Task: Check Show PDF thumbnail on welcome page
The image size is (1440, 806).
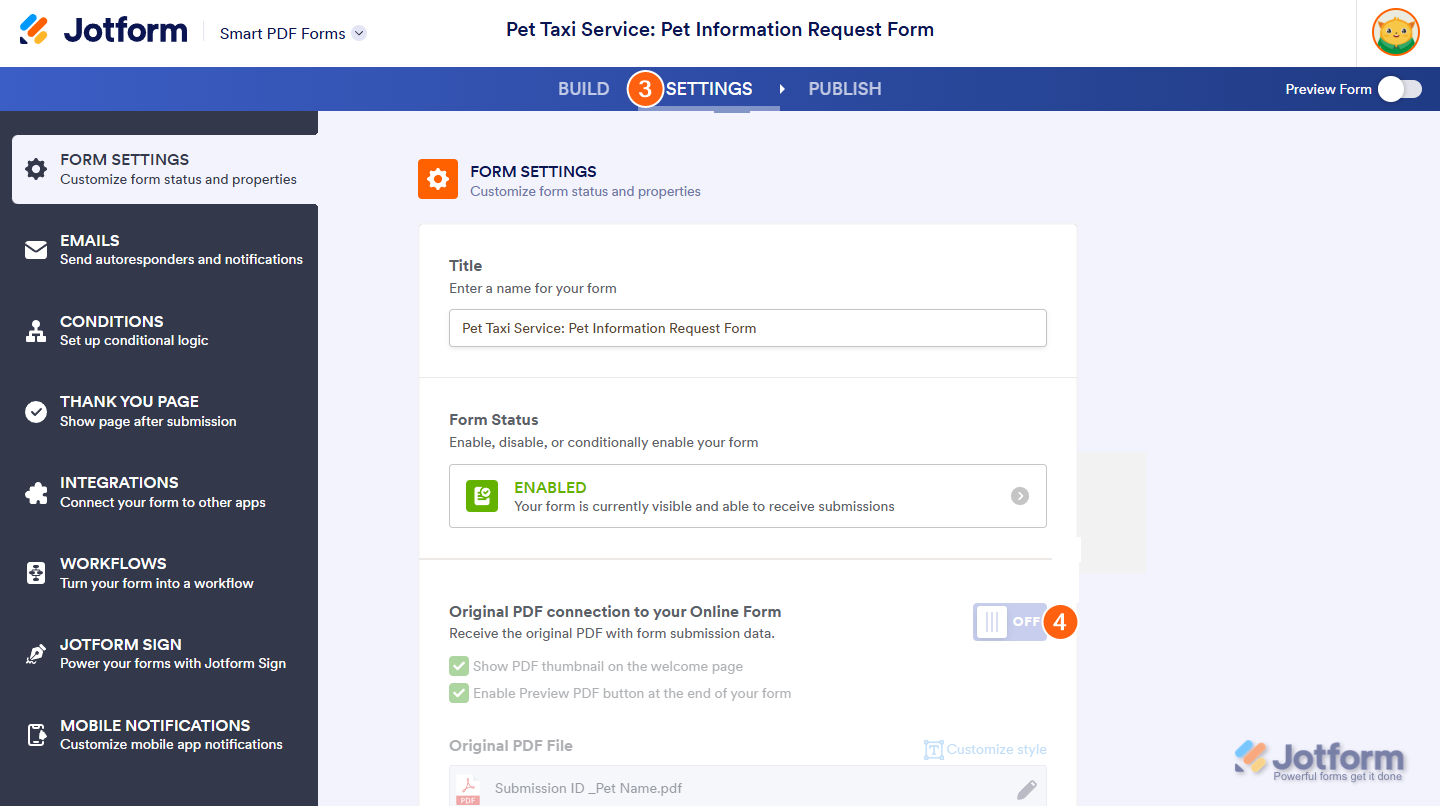Action: click(459, 666)
